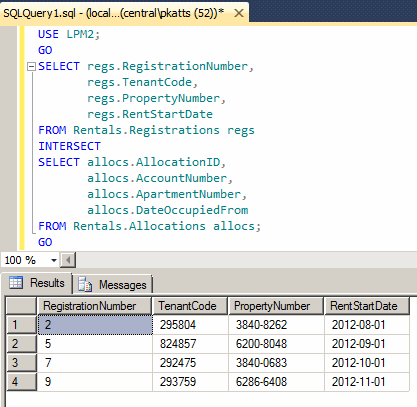Viewport: 417px width, 407px height.
Task: Switch to the Messages tab
Action: click(113, 284)
